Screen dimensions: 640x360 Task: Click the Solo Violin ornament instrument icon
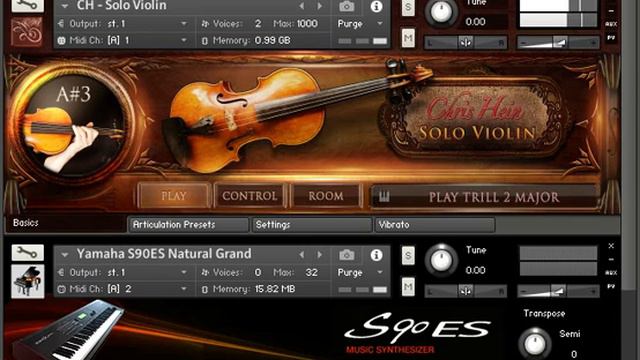click(27, 31)
